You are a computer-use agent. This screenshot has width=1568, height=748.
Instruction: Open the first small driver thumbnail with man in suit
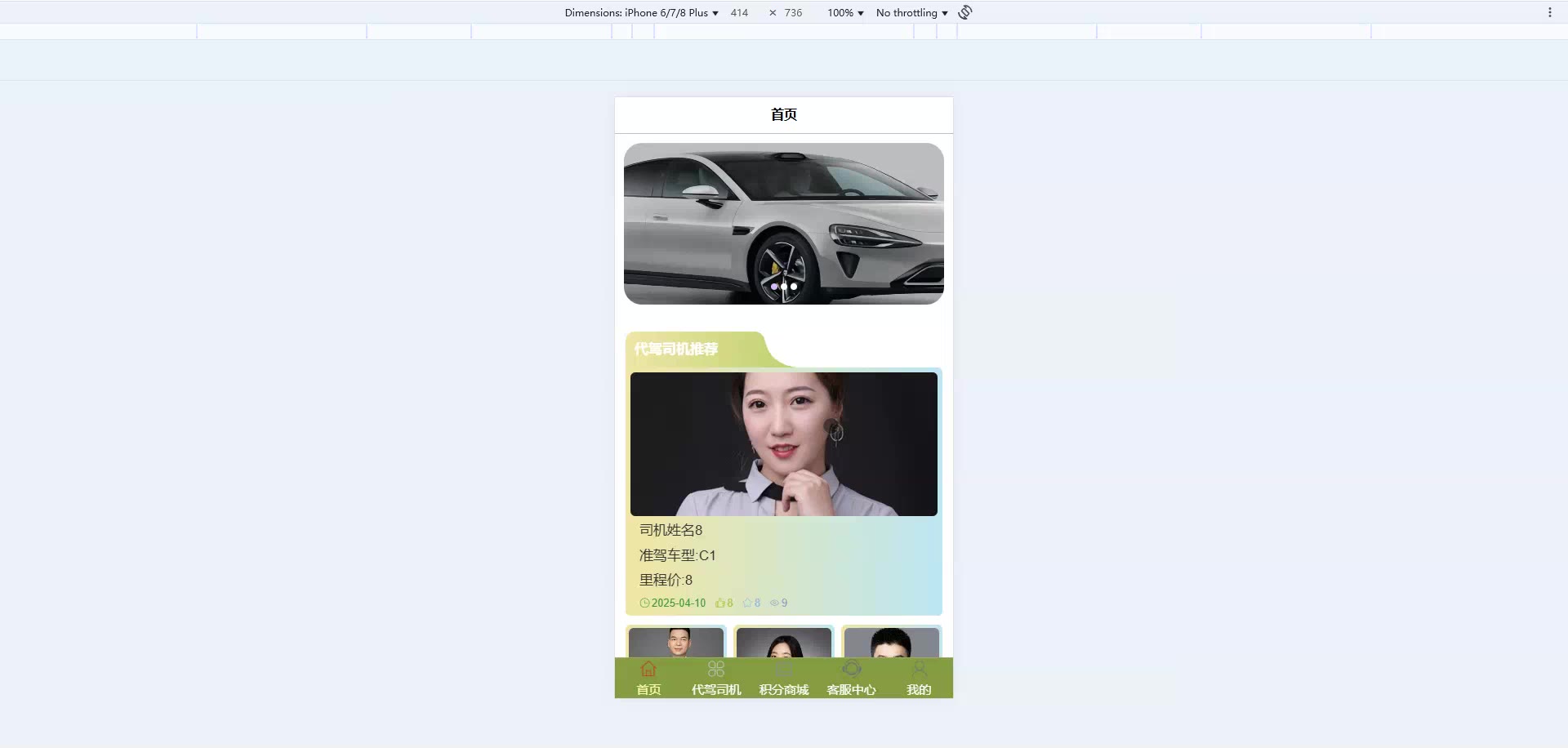click(x=676, y=643)
